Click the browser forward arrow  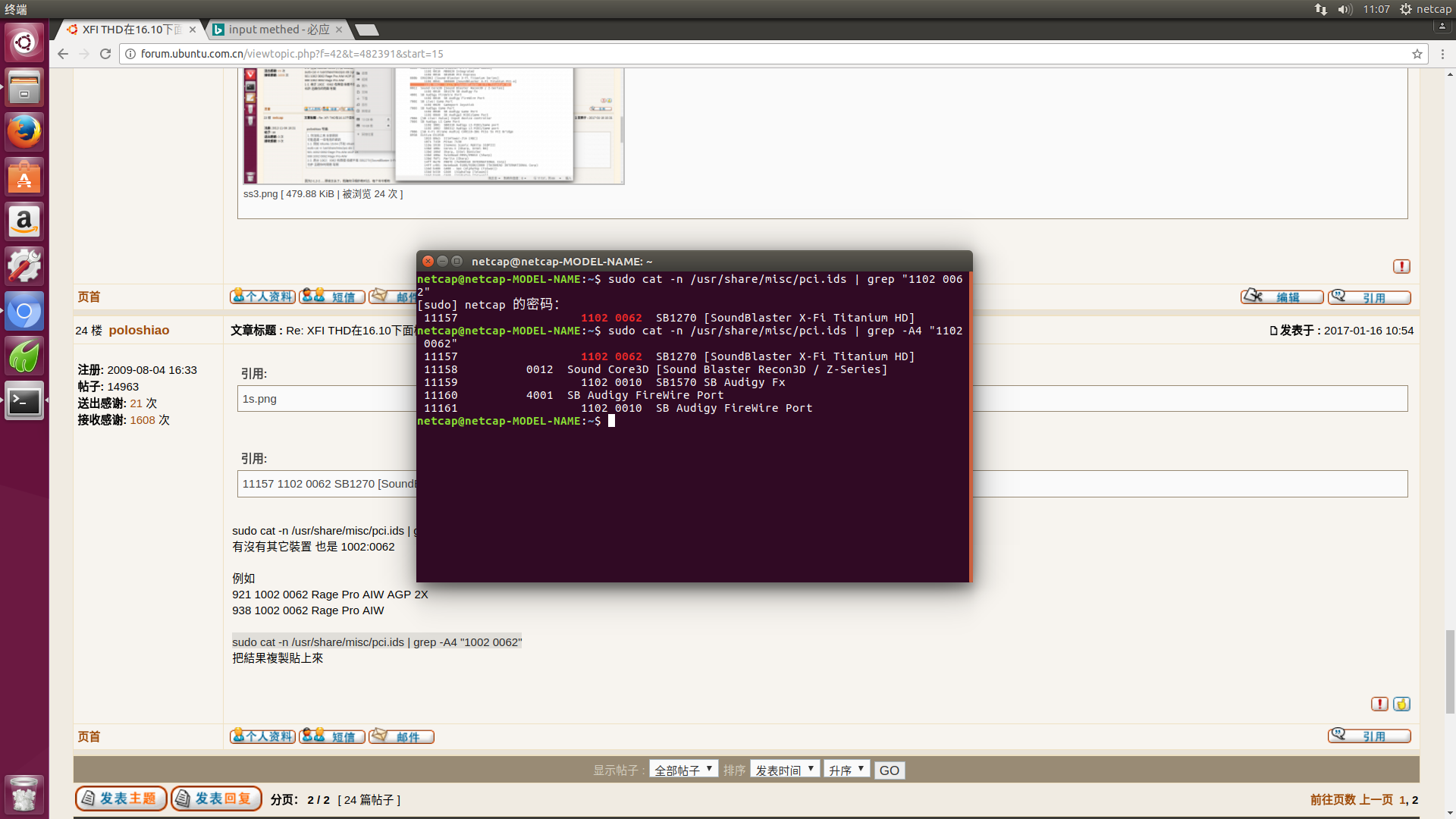coord(84,54)
